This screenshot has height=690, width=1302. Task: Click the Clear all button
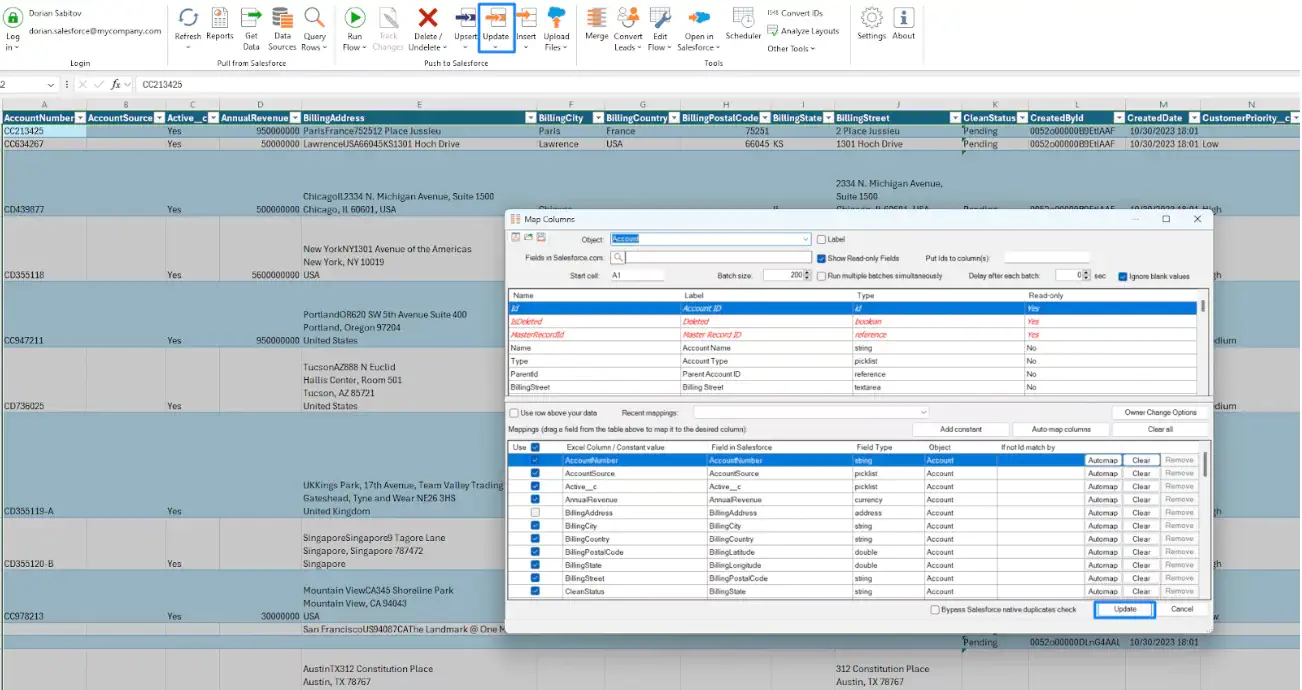click(1160, 429)
